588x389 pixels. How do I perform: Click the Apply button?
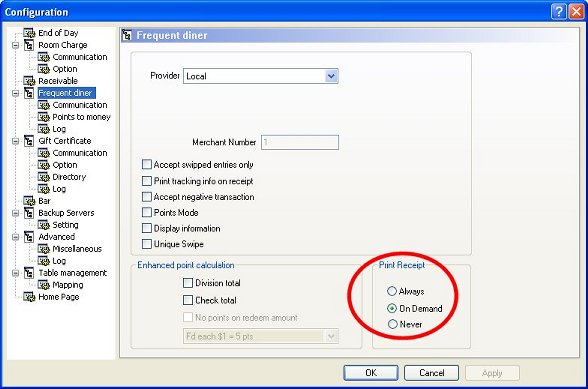click(492, 373)
